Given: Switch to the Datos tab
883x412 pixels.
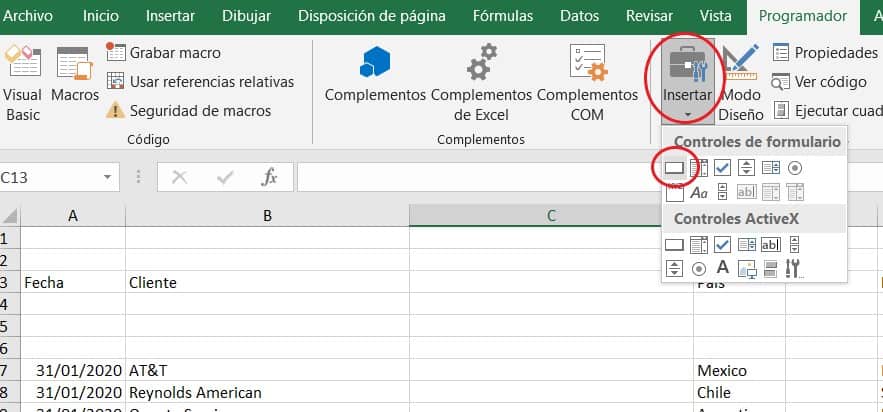Looking at the screenshot, I should 579,16.
